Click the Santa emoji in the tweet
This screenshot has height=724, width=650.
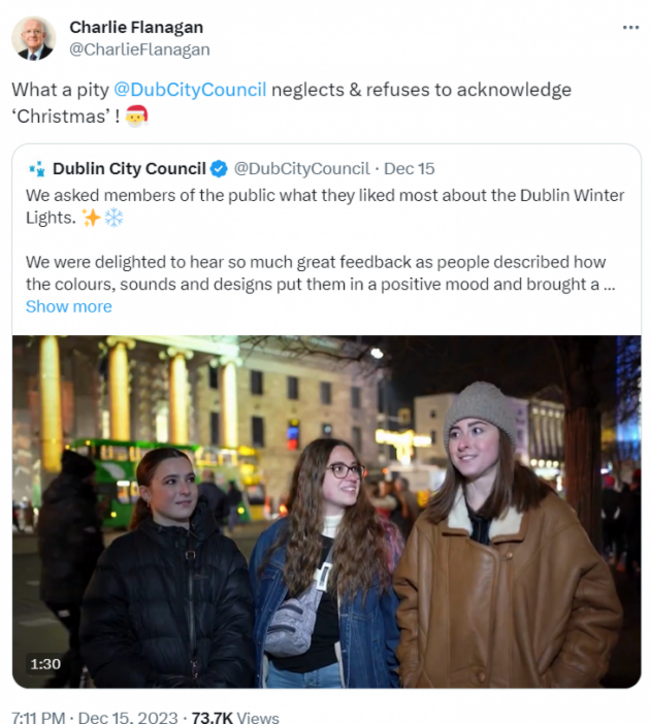[137, 116]
